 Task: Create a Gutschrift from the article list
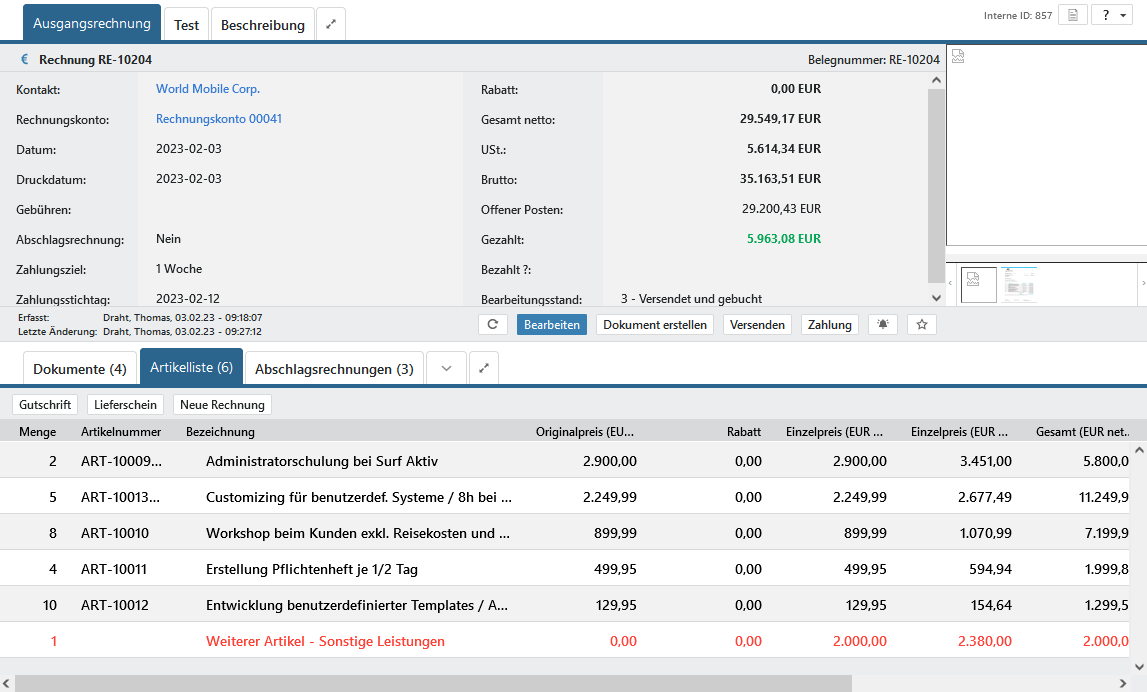coord(45,405)
